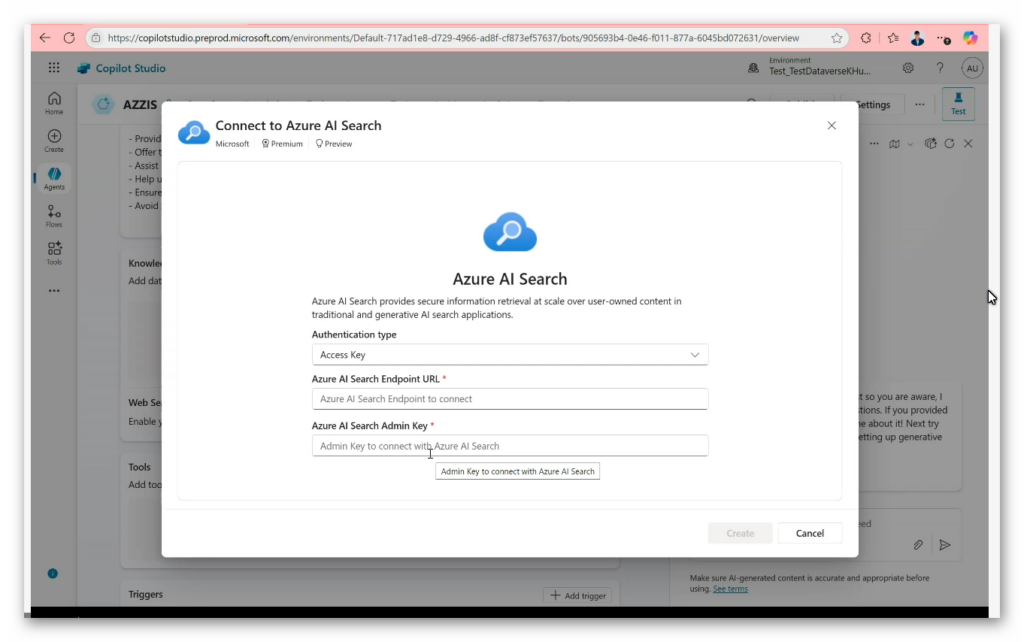Screen dimensions: 1024x642
Task: Click the Azure AI Search Endpoint URL field
Action: click(510, 399)
